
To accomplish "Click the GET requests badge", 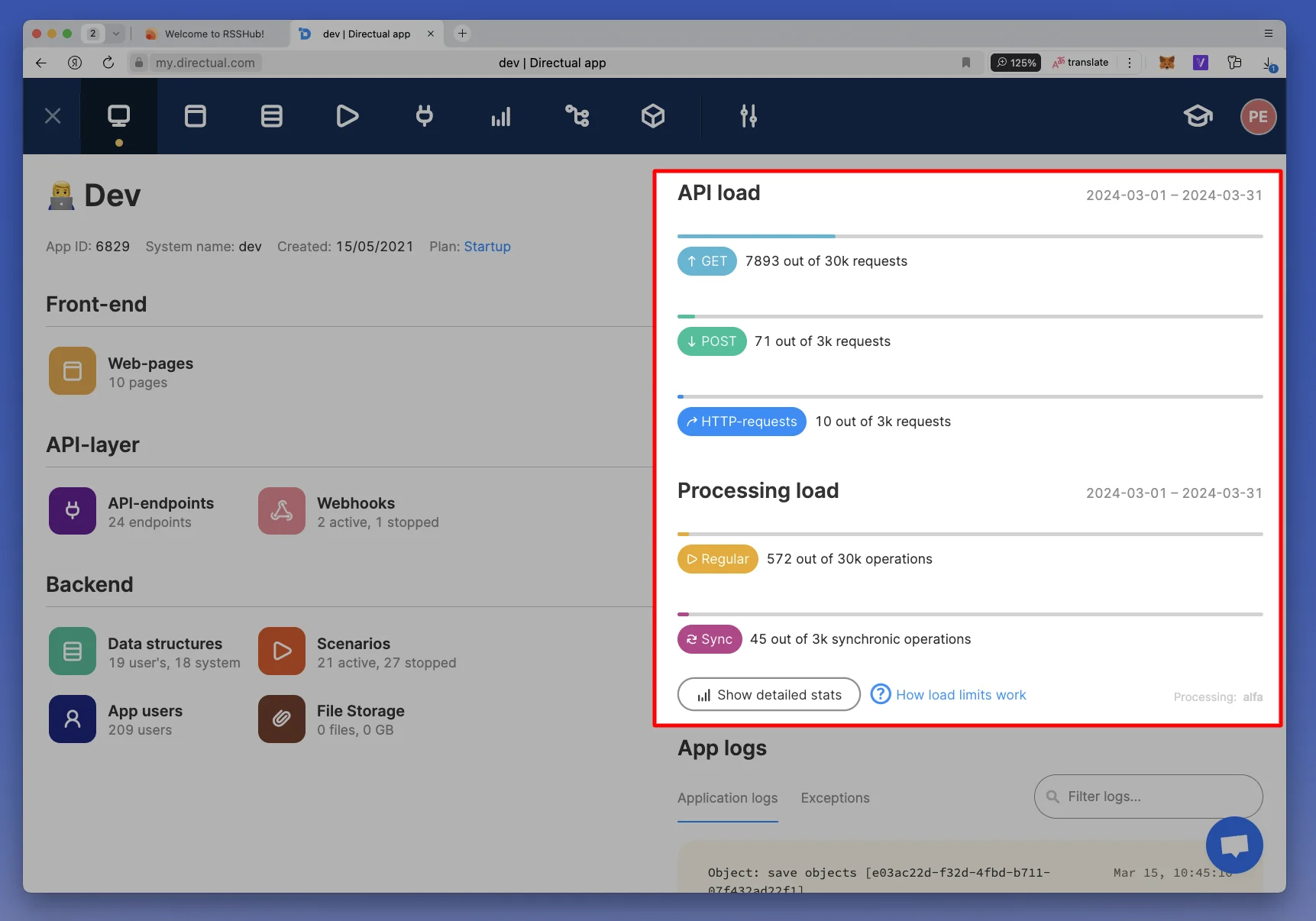I will 707,261.
